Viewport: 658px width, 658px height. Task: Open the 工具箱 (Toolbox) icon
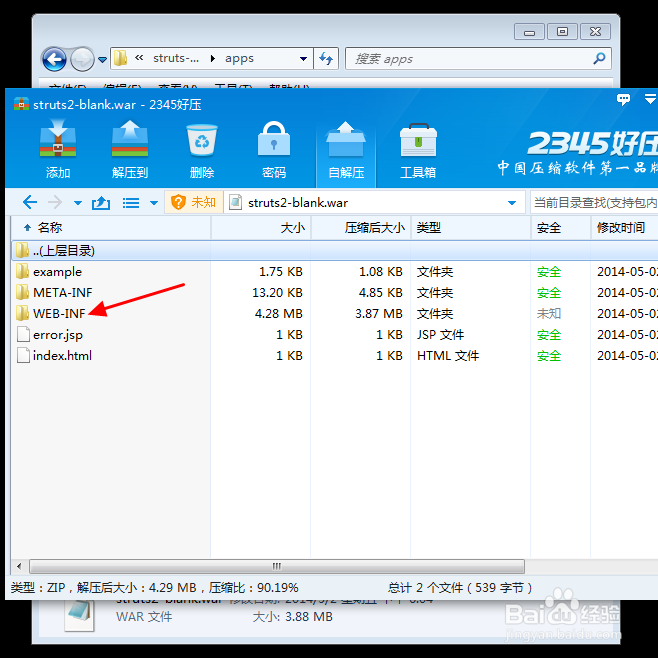[x=418, y=150]
